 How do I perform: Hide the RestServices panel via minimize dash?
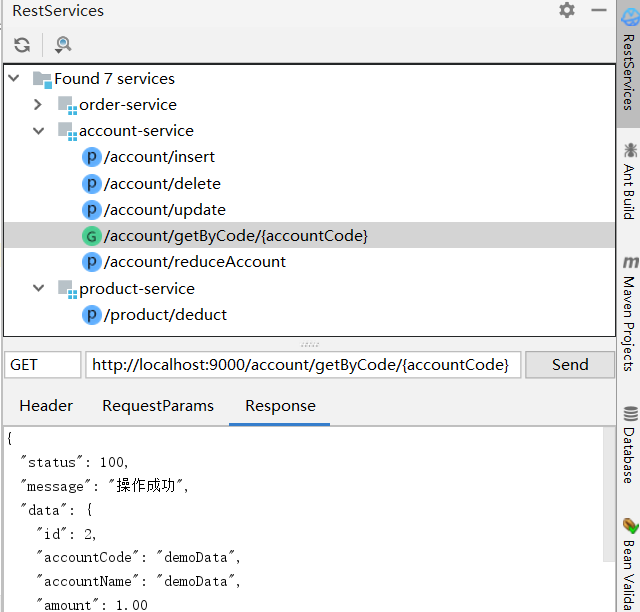click(598, 11)
